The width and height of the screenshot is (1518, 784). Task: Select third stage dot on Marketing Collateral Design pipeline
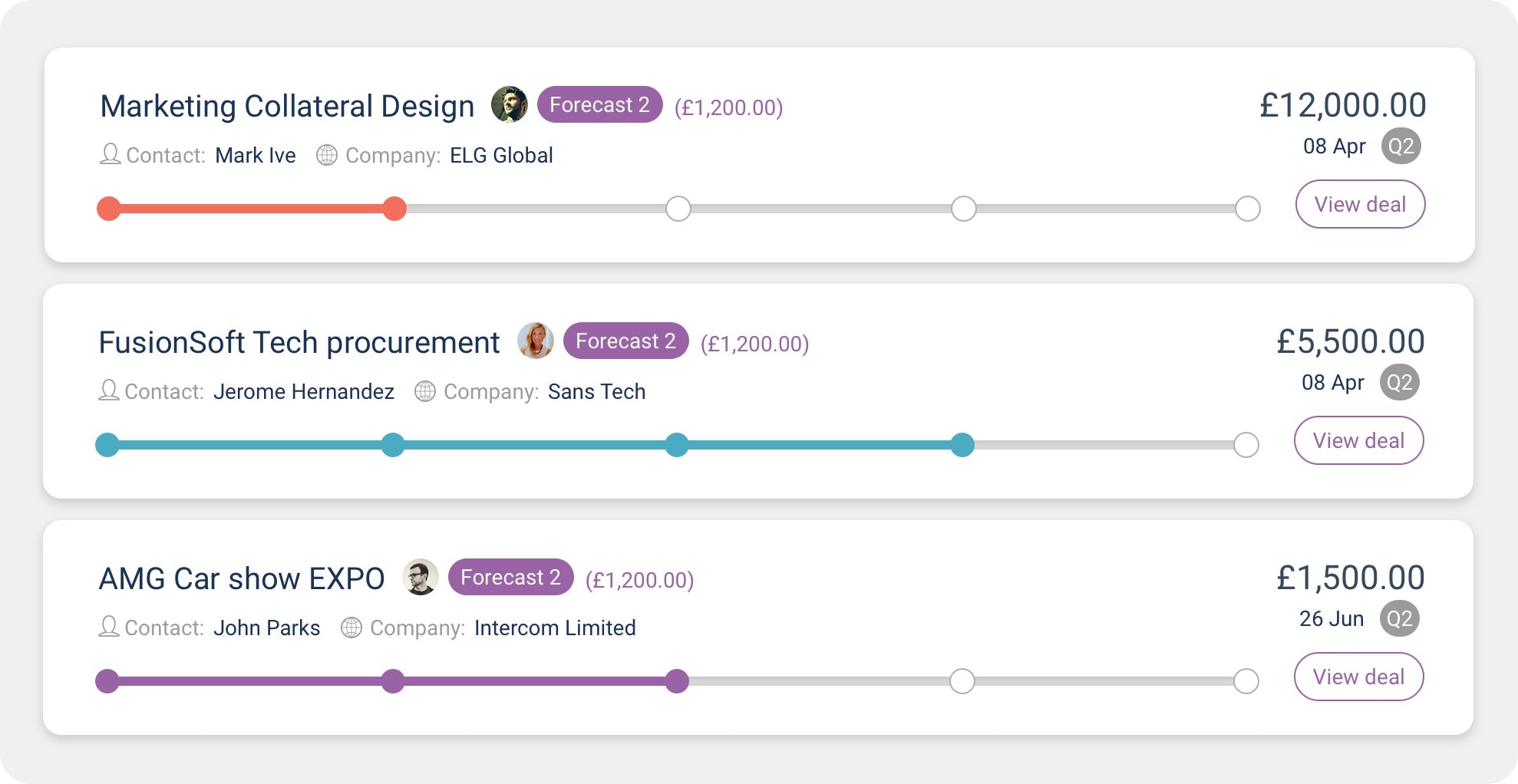[x=678, y=209]
